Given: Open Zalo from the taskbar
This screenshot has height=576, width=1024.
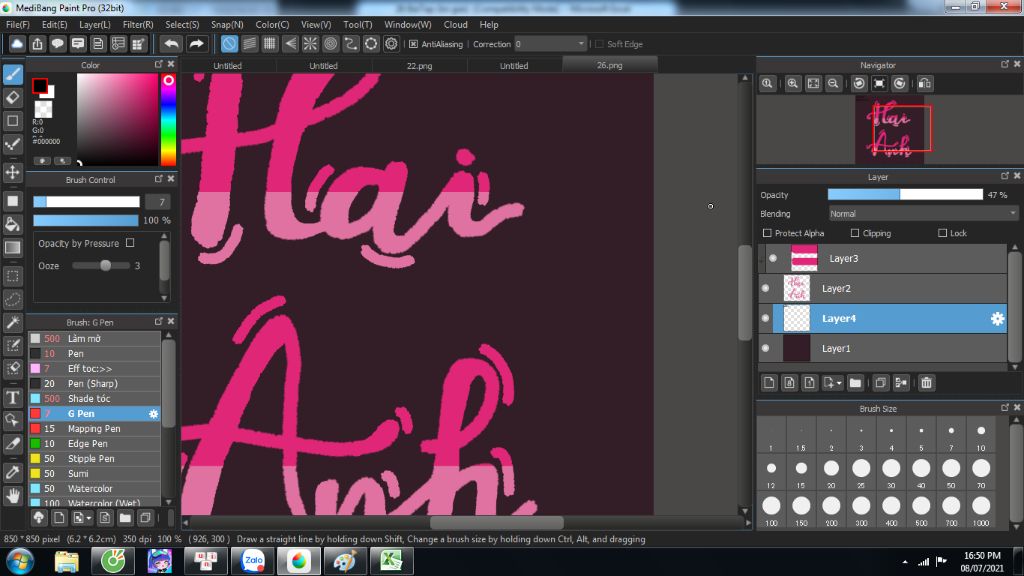Looking at the screenshot, I should click(253, 561).
